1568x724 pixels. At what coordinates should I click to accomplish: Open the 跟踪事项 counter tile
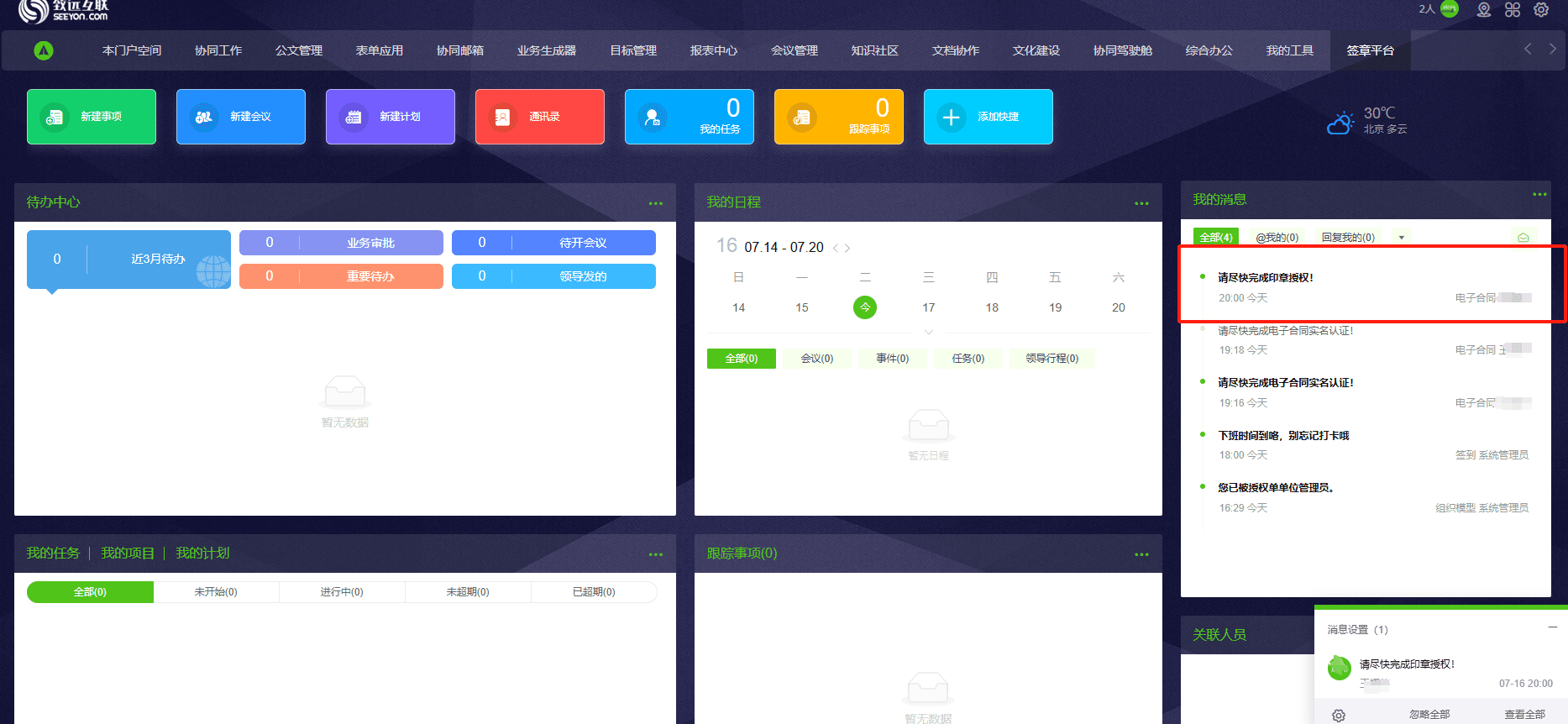click(839, 117)
